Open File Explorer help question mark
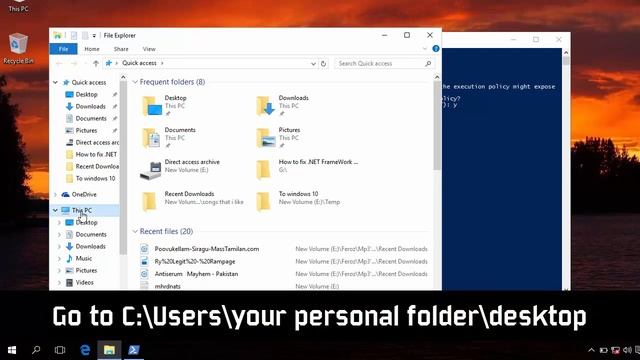 click(x=436, y=49)
